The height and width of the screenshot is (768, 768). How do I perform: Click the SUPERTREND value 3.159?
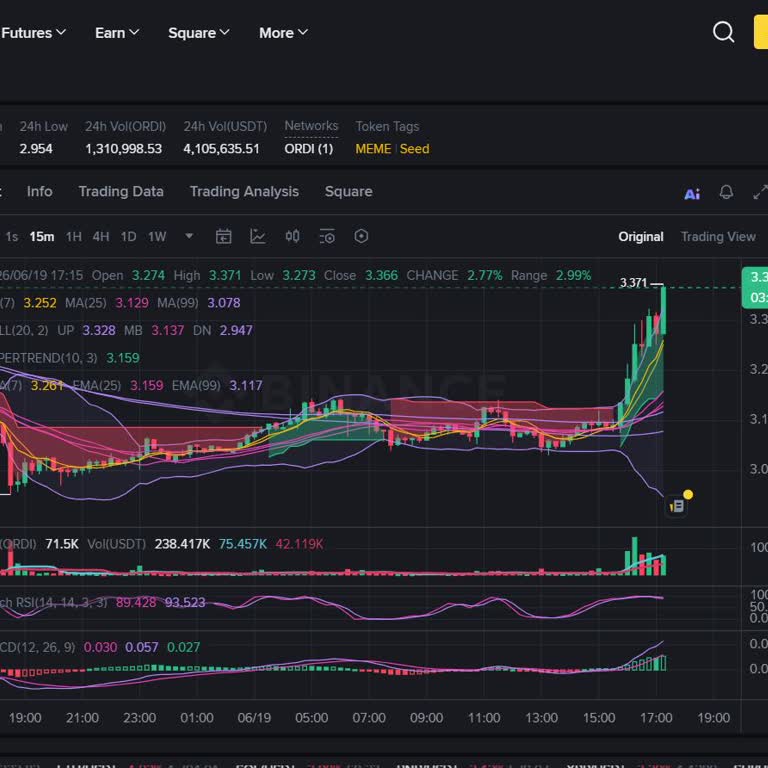(x=123, y=358)
